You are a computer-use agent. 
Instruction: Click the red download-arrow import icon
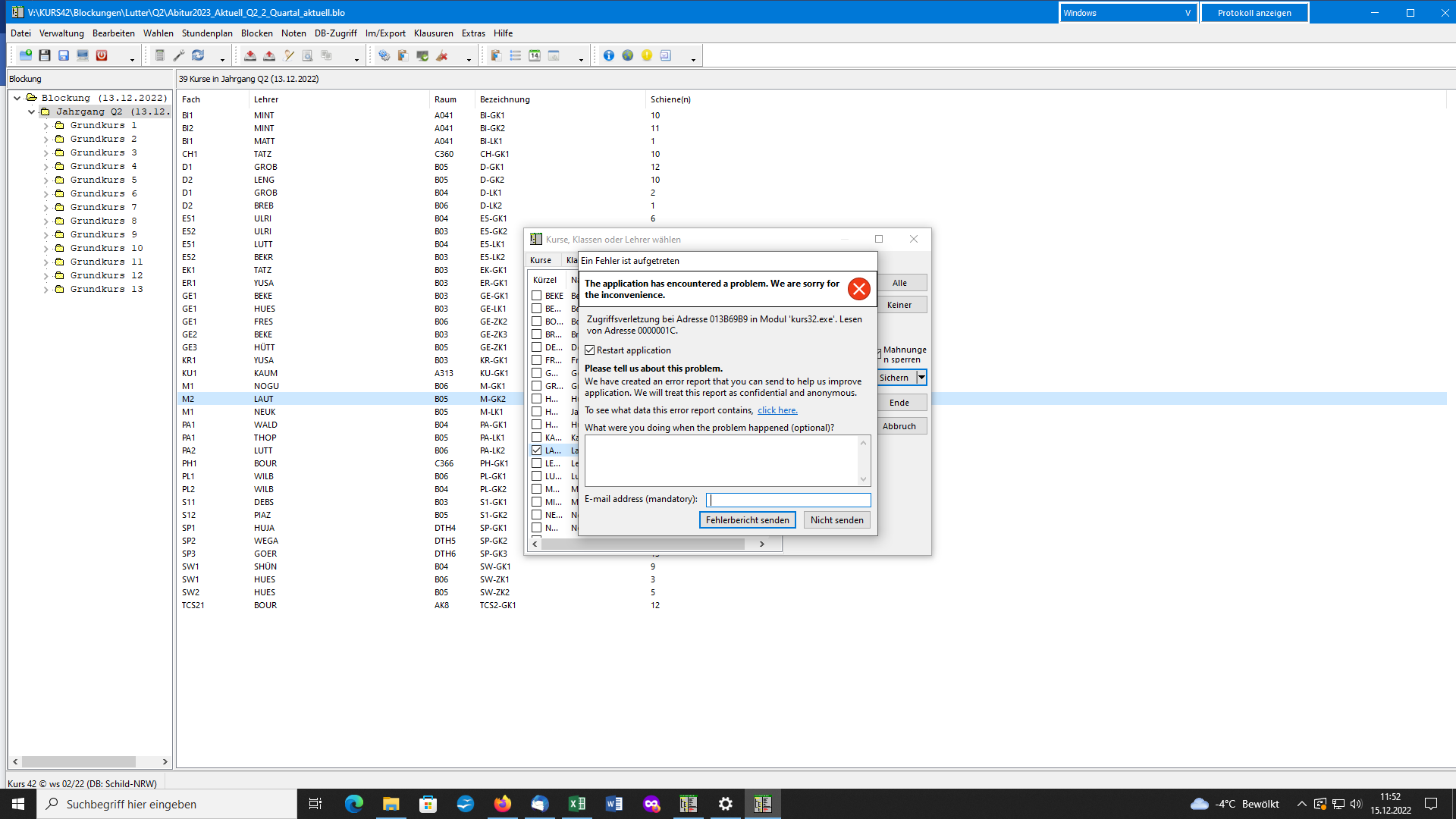tap(250, 55)
